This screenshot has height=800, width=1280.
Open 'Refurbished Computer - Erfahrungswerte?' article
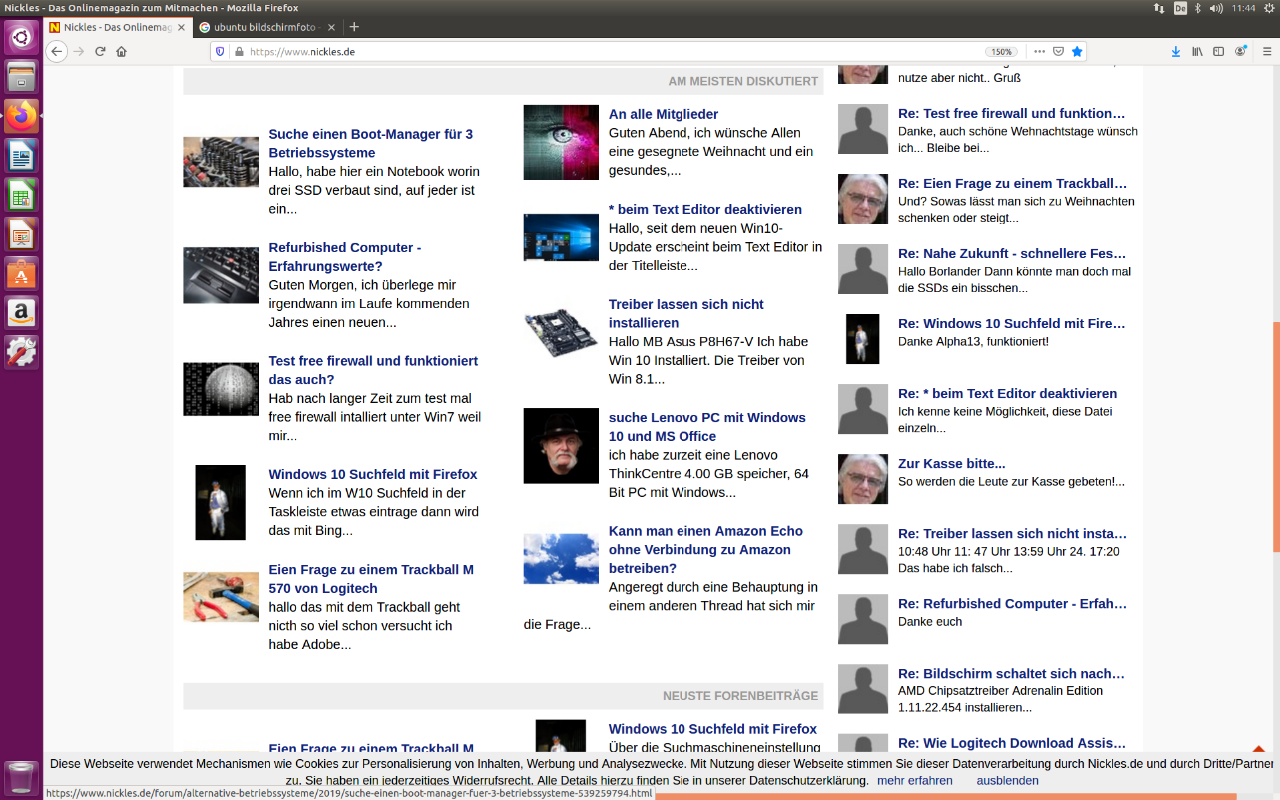pyautogui.click(x=345, y=257)
